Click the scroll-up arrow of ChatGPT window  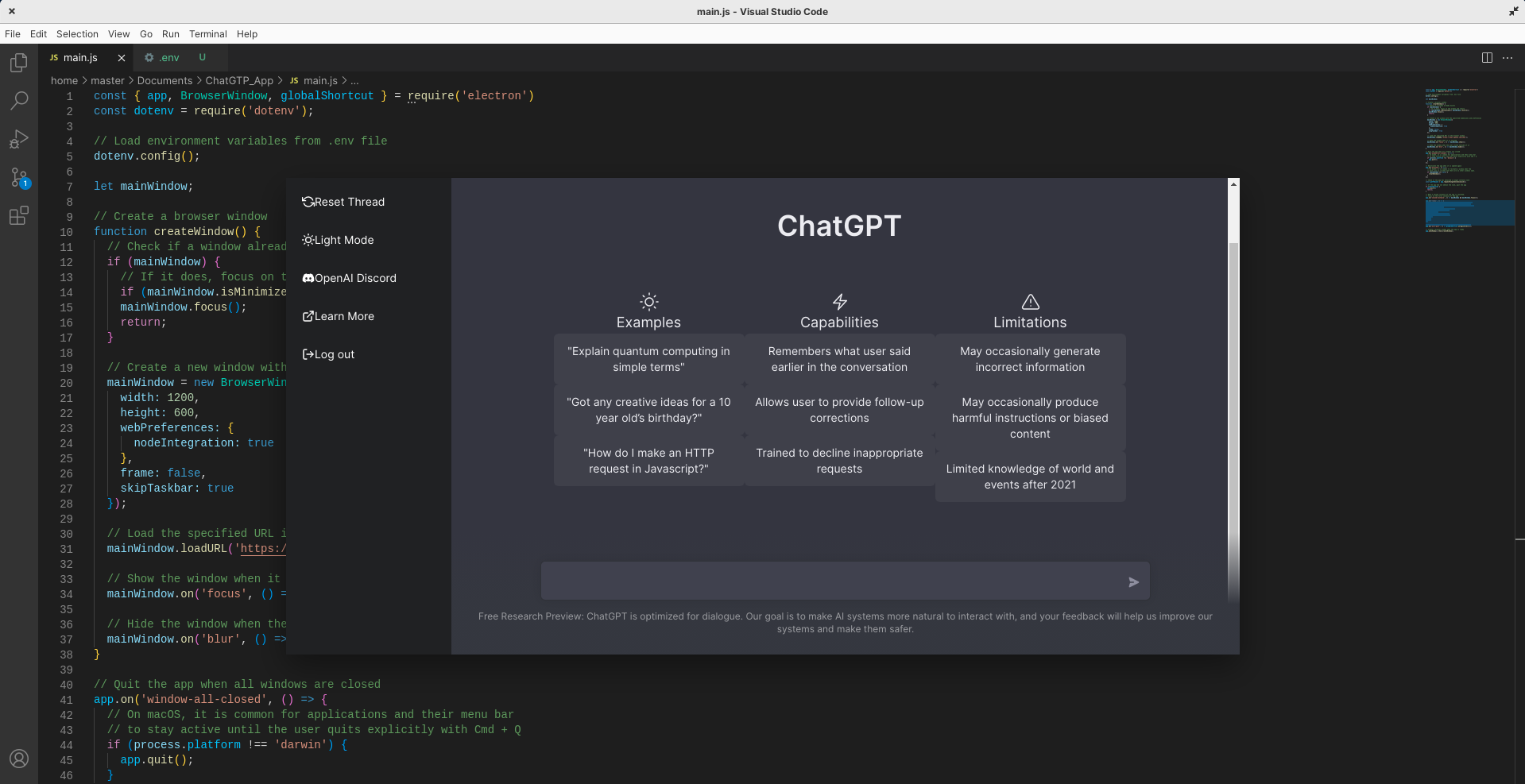[1233, 184]
